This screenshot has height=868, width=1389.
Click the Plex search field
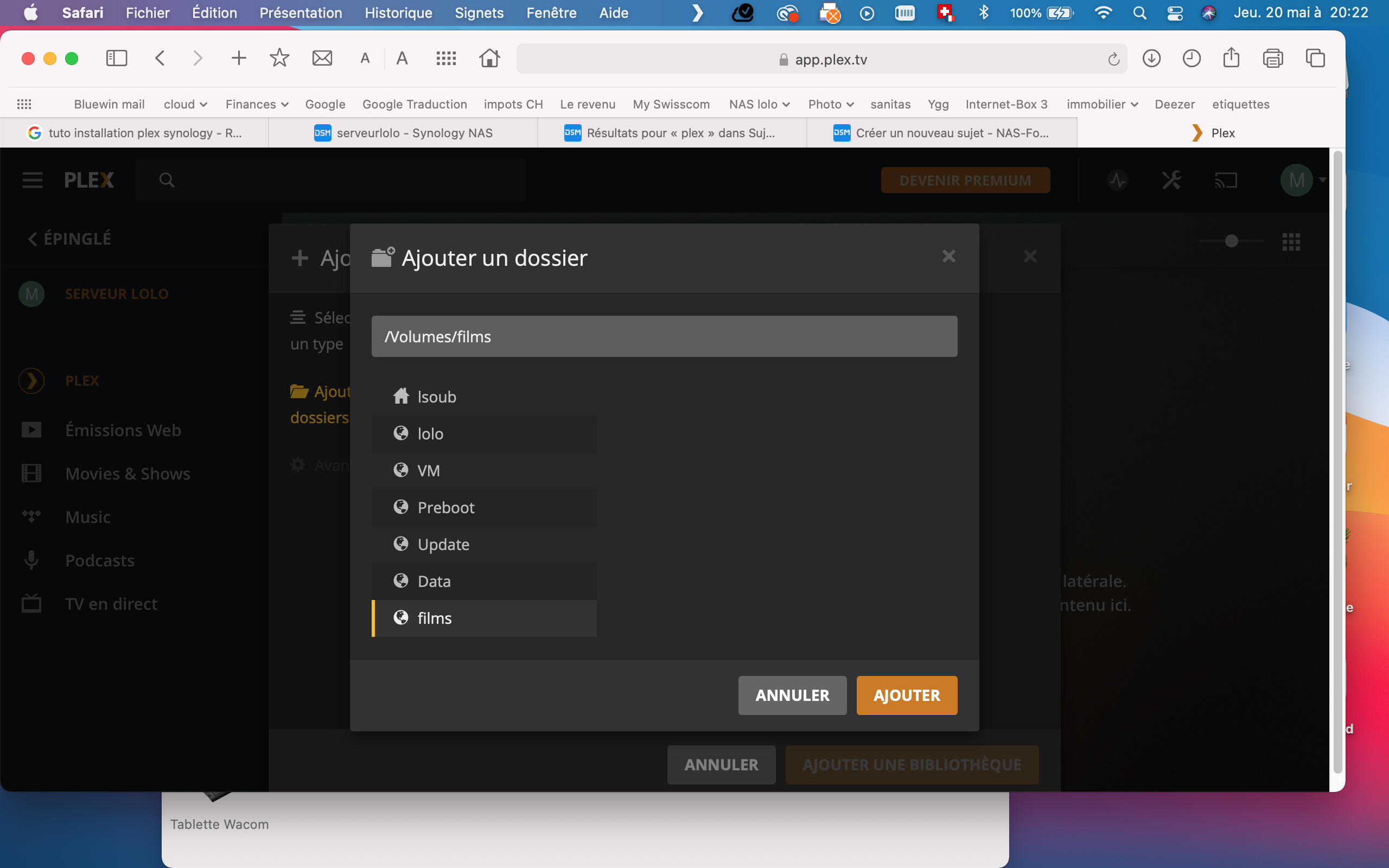(x=330, y=180)
